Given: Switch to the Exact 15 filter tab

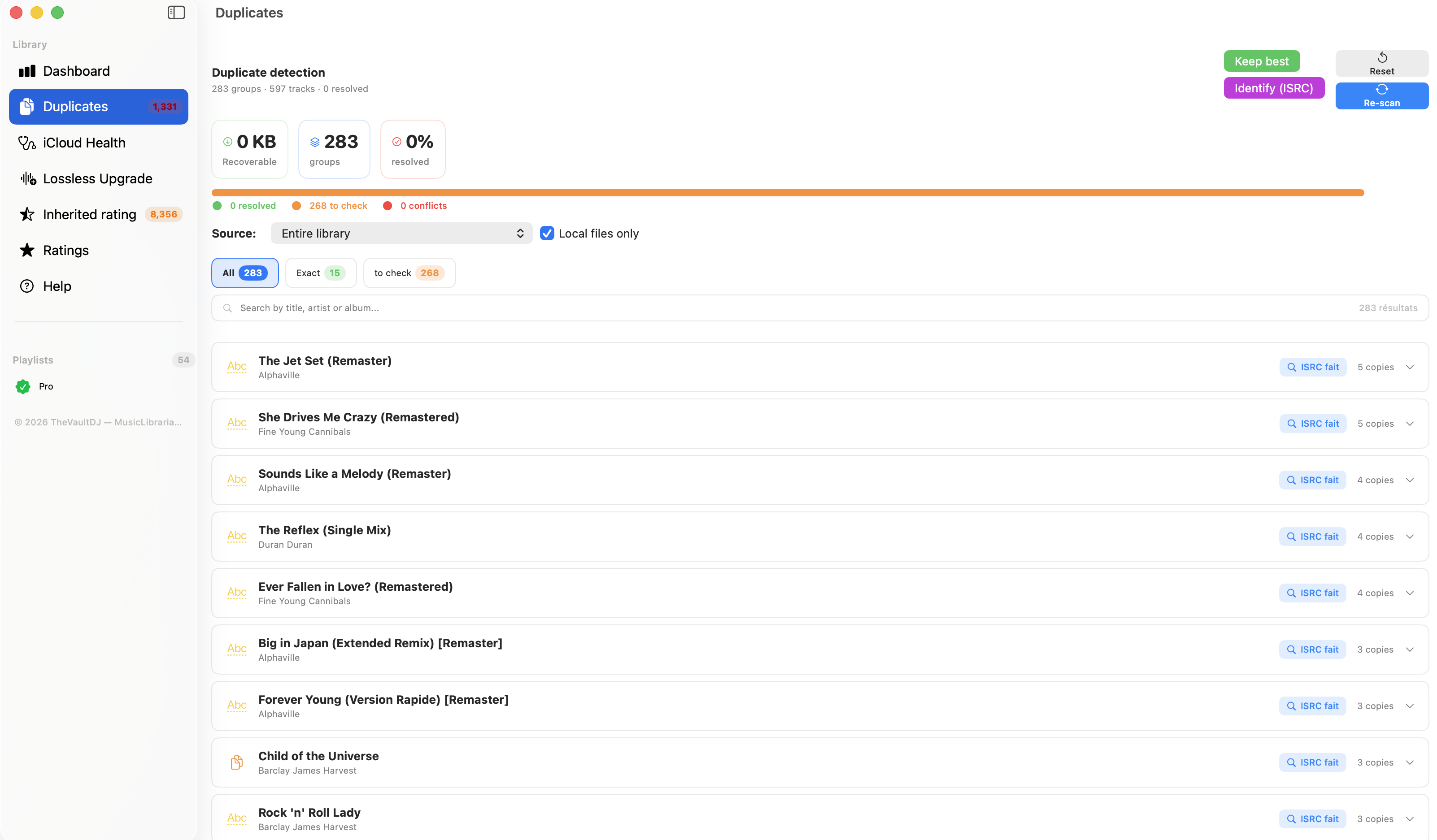Looking at the screenshot, I should (321, 273).
